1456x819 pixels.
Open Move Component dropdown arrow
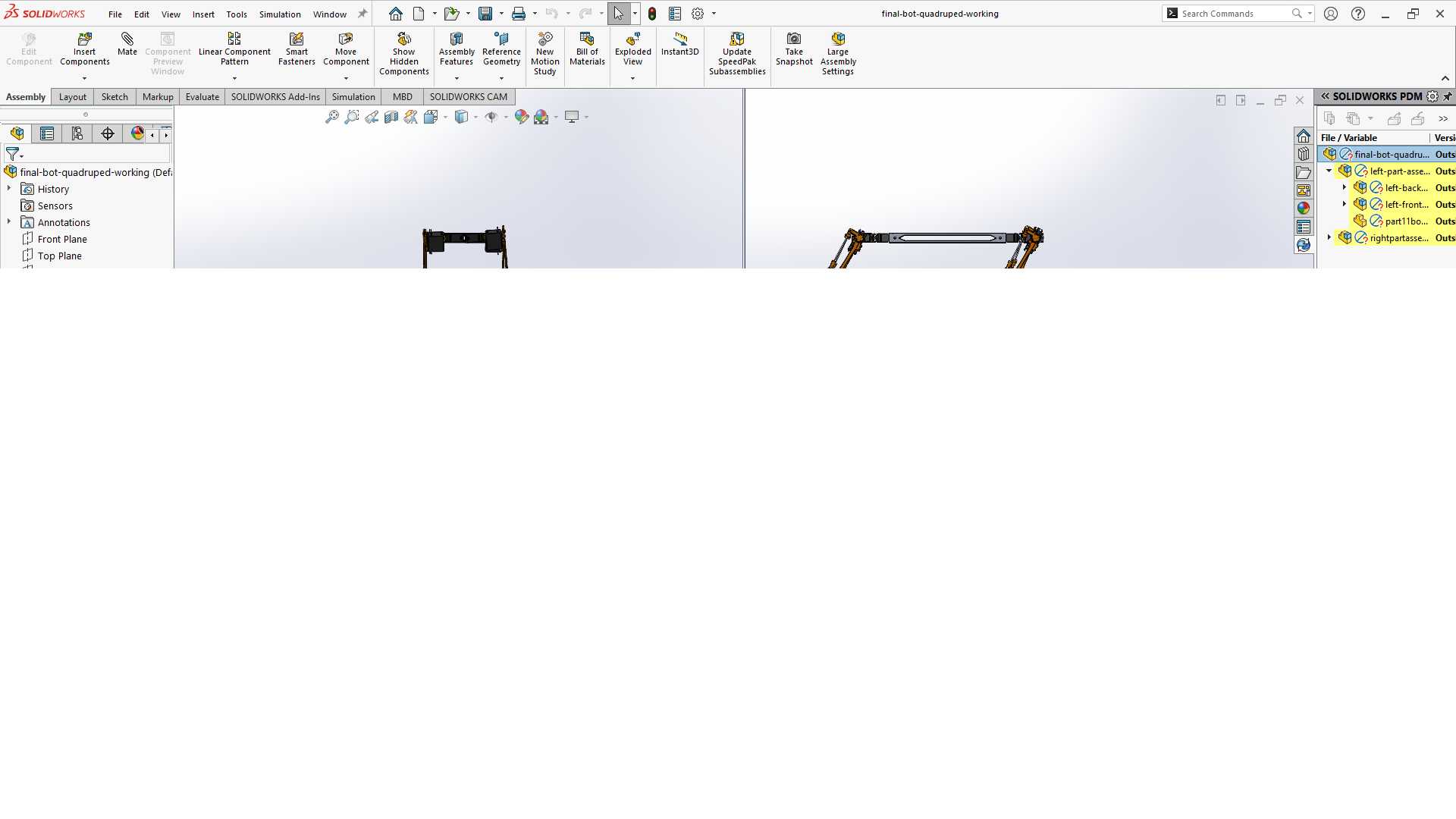(x=346, y=78)
